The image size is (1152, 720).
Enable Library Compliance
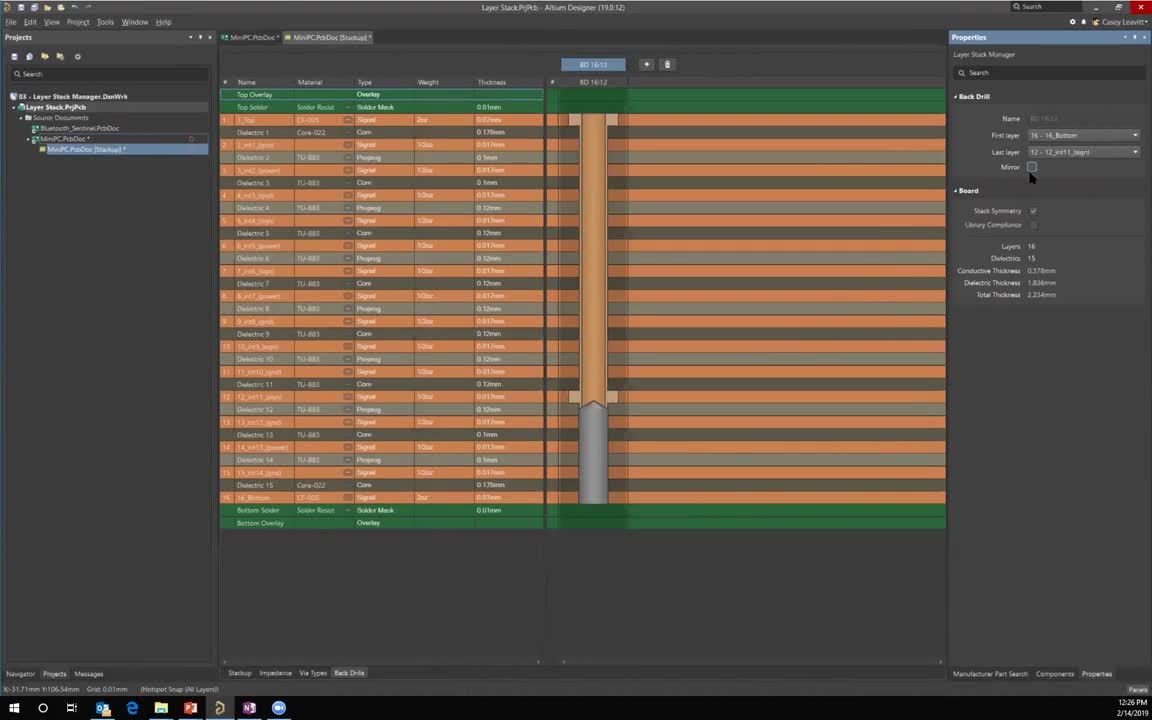tap(1033, 225)
